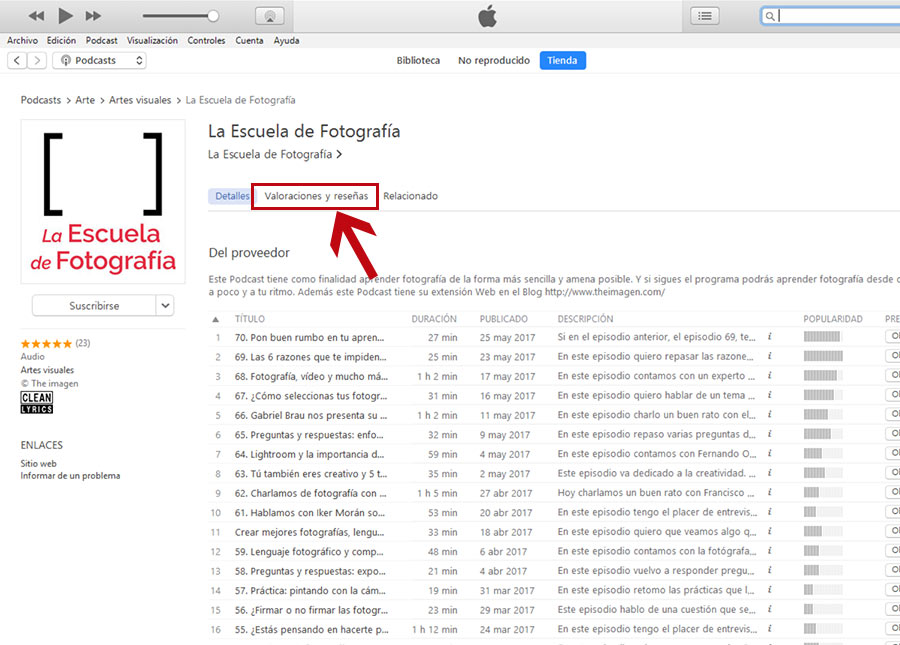Open the Up Next list icon
900x645 pixels.
[x=705, y=15]
